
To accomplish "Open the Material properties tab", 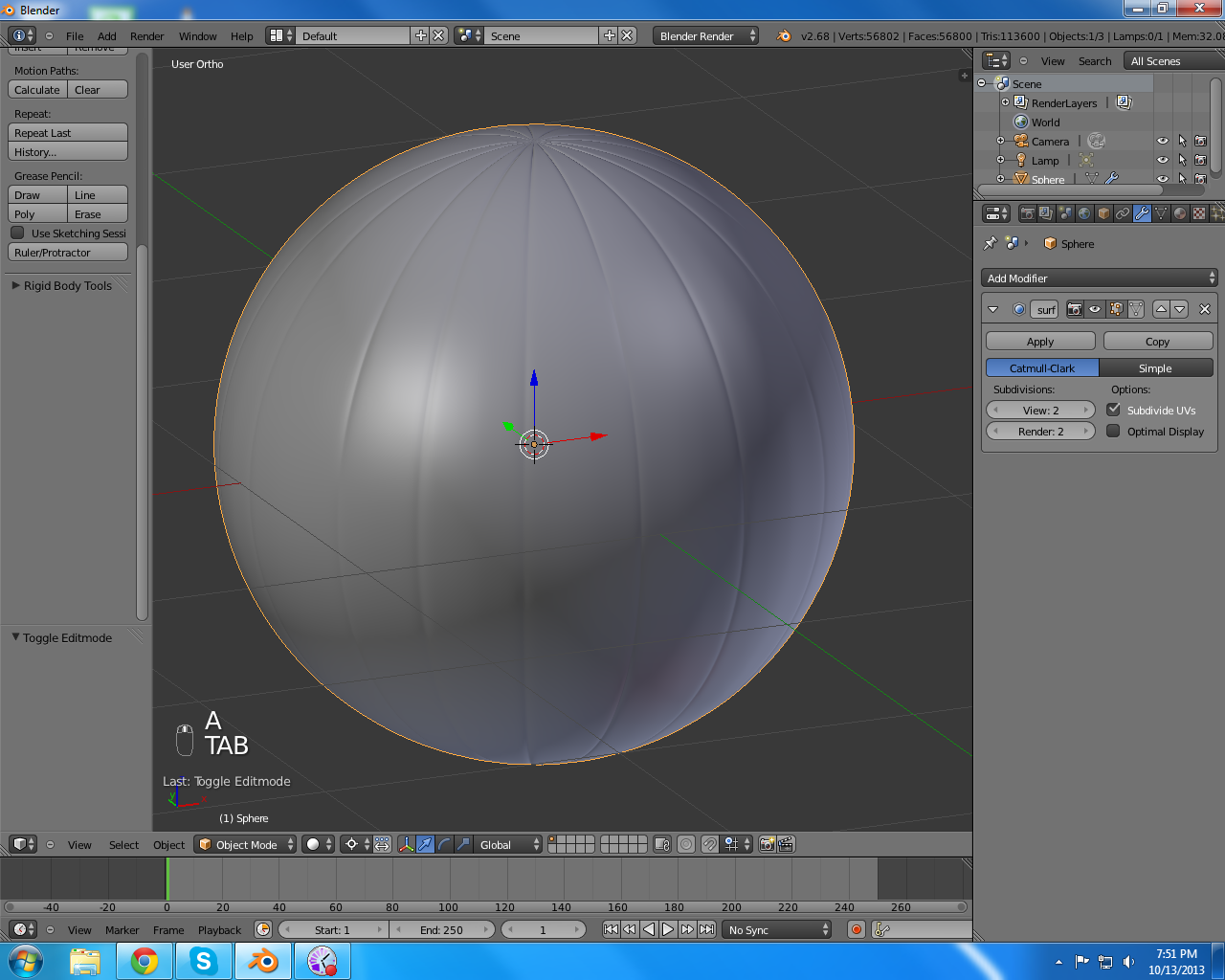I will (x=1180, y=213).
